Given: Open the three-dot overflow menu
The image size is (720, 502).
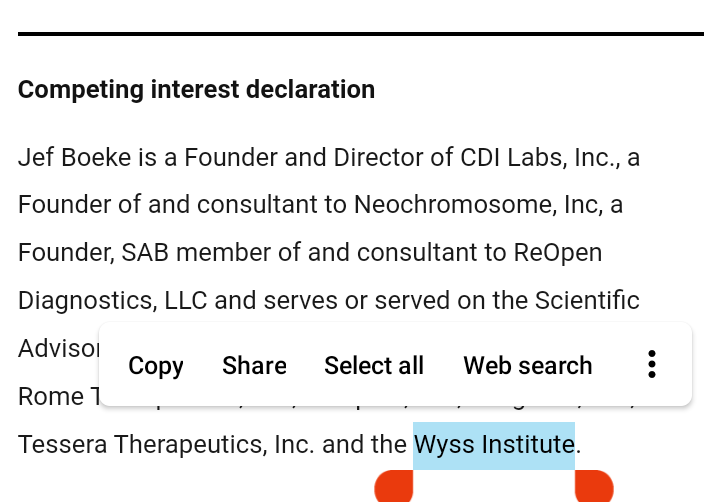Looking at the screenshot, I should pos(651,365).
